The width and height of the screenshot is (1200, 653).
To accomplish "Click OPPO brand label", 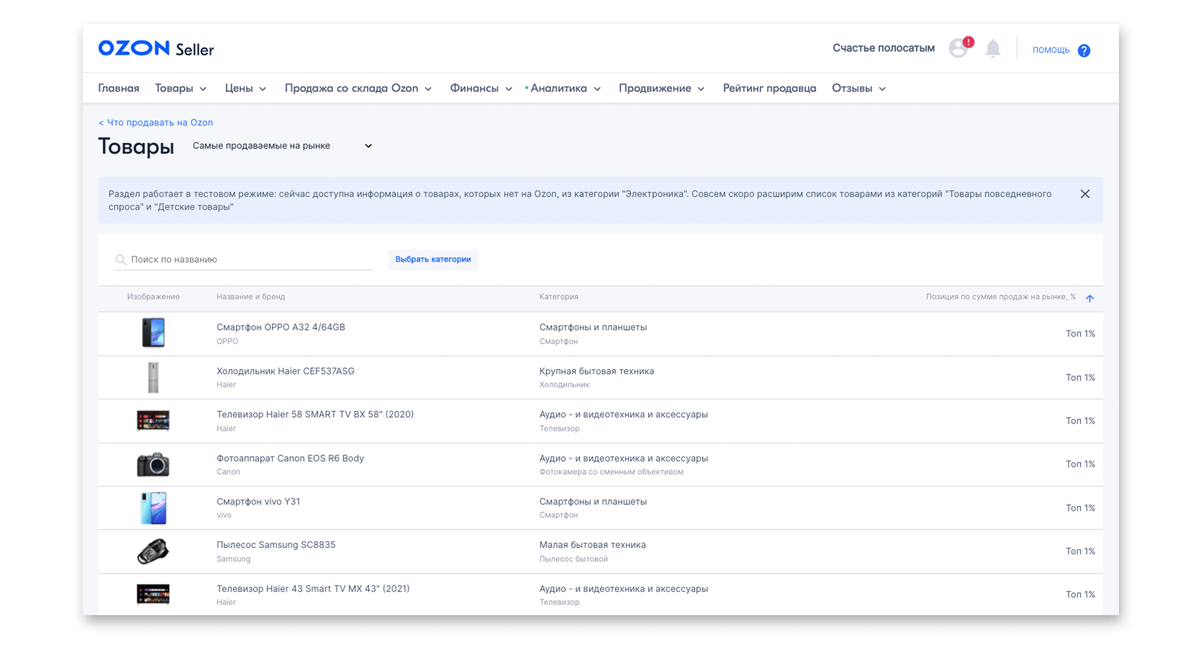I will click(227, 341).
